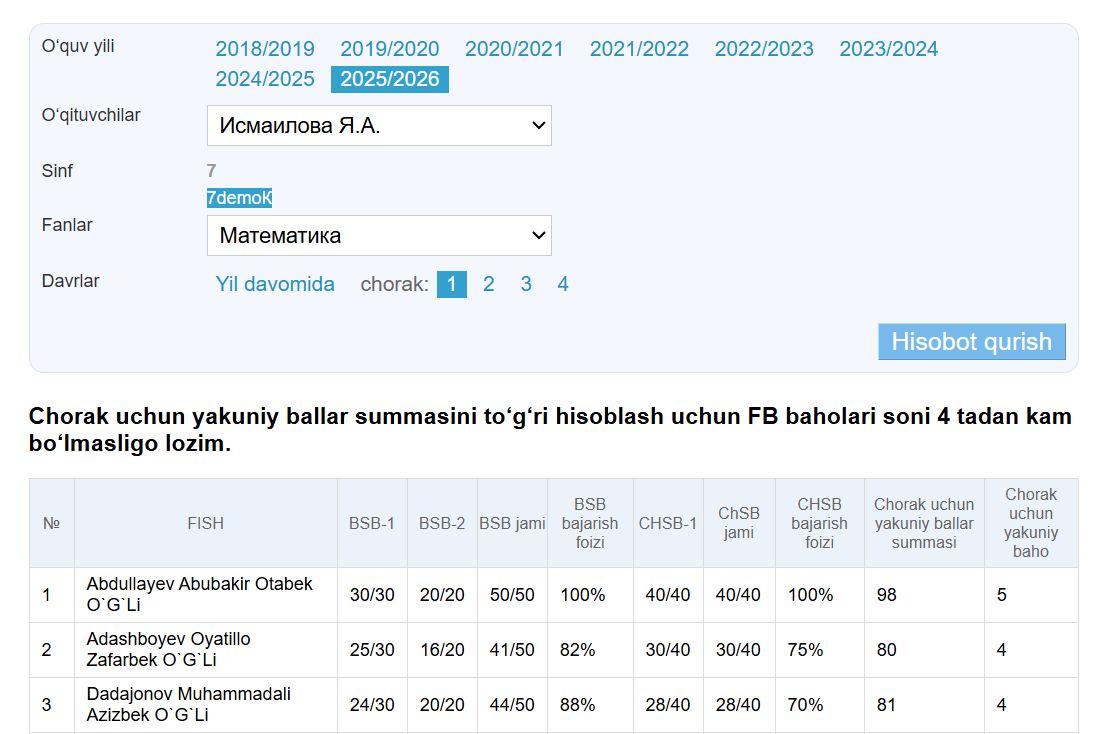Select quarter 2
The width and height of the screenshot is (1109, 734).
[489, 284]
